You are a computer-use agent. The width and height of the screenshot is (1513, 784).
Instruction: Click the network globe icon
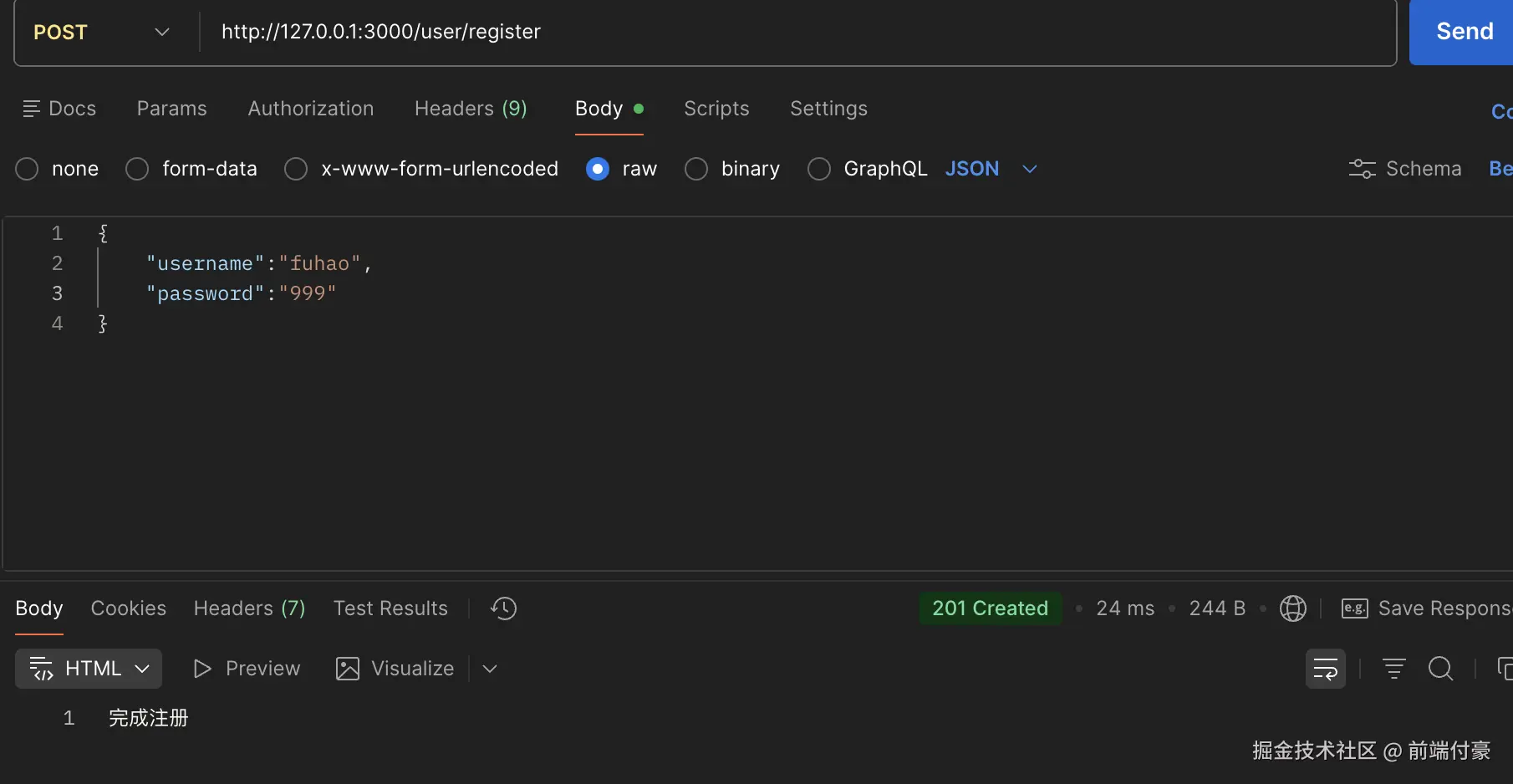coord(1292,608)
